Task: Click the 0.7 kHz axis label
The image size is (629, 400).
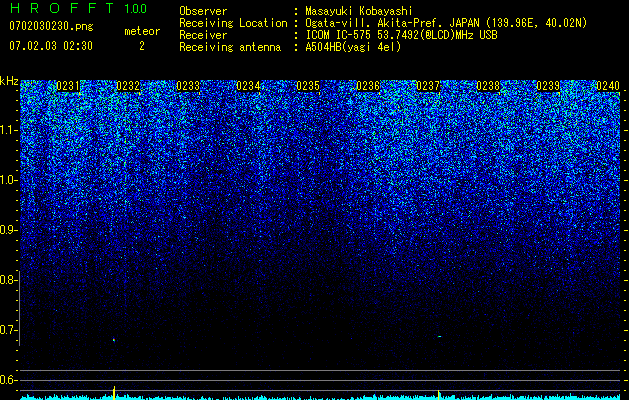Action: pyautogui.click(x=8, y=330)
